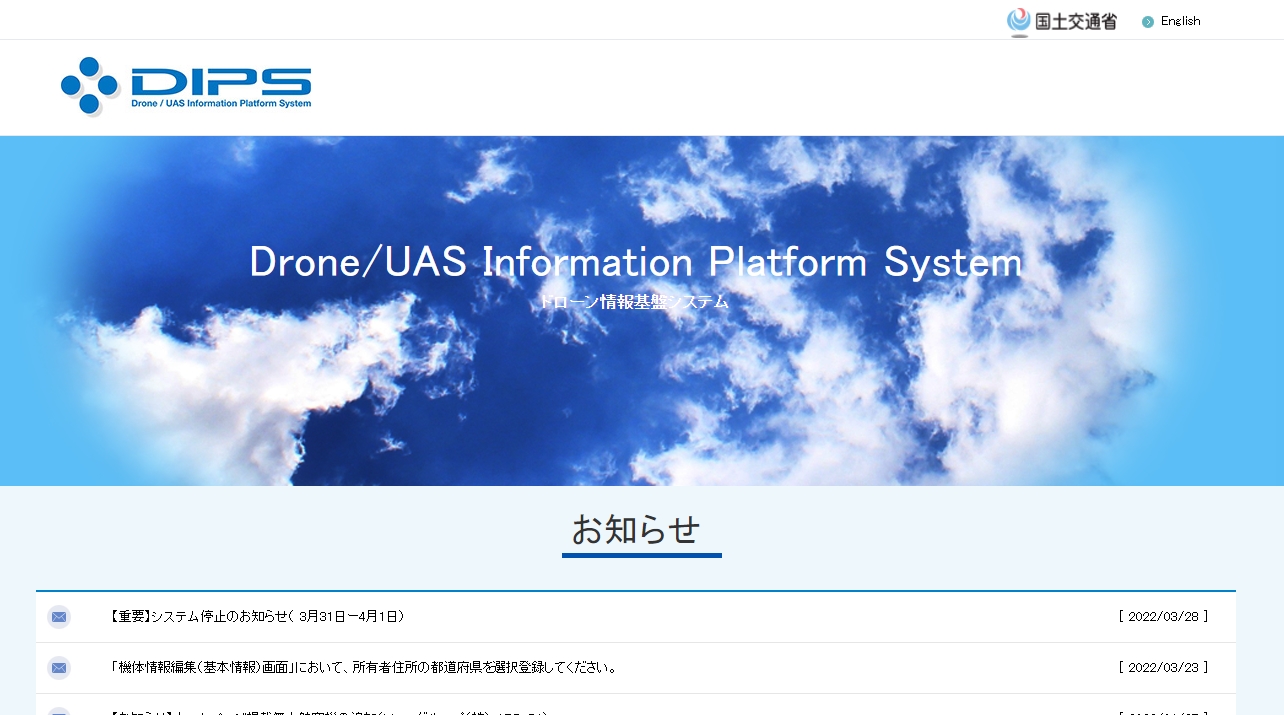Switch the site language to English
Viewport: 1284px width, 715px height.
coord(1180,21)
